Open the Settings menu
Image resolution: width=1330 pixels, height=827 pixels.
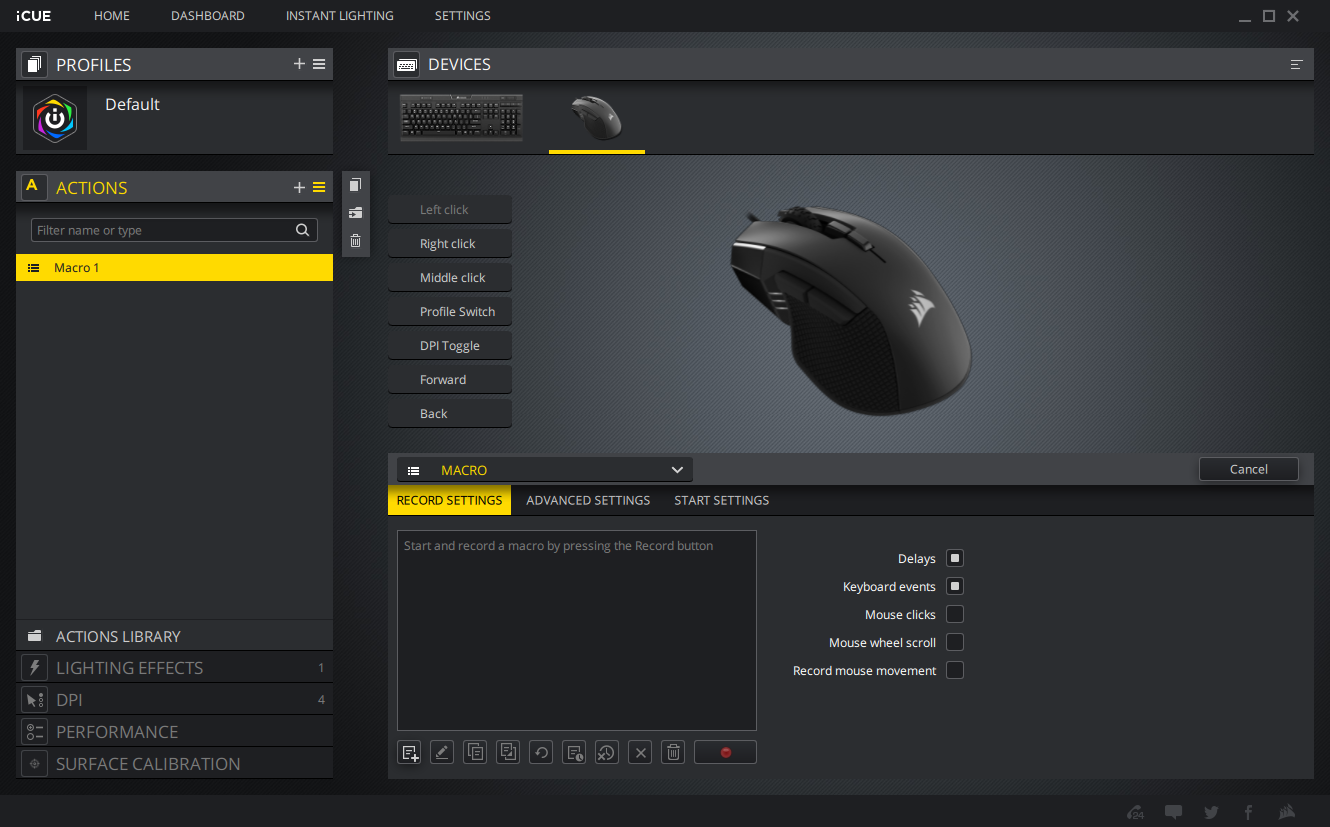pos(463,16)
